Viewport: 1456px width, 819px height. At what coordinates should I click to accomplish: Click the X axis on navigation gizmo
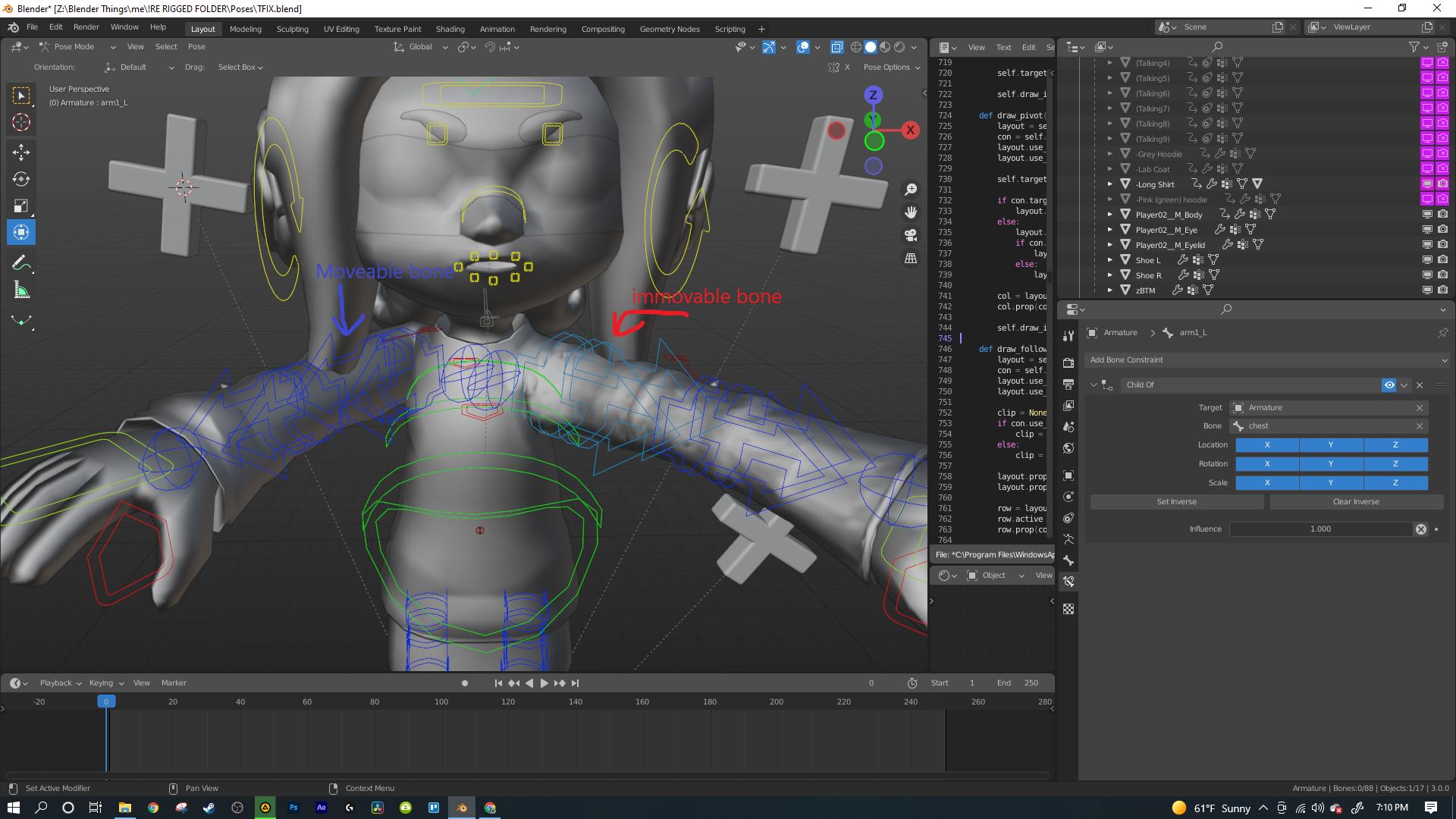click(910, 130)
